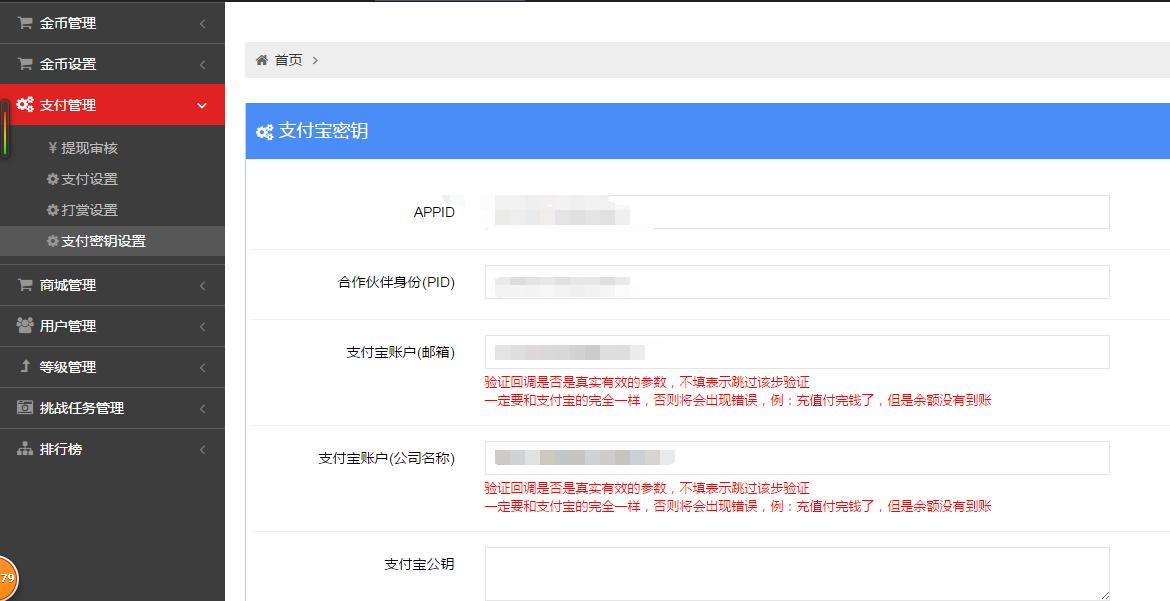Click the icon next to 挑战任务管理
The image size is (1170, 601).
point(28,408)
